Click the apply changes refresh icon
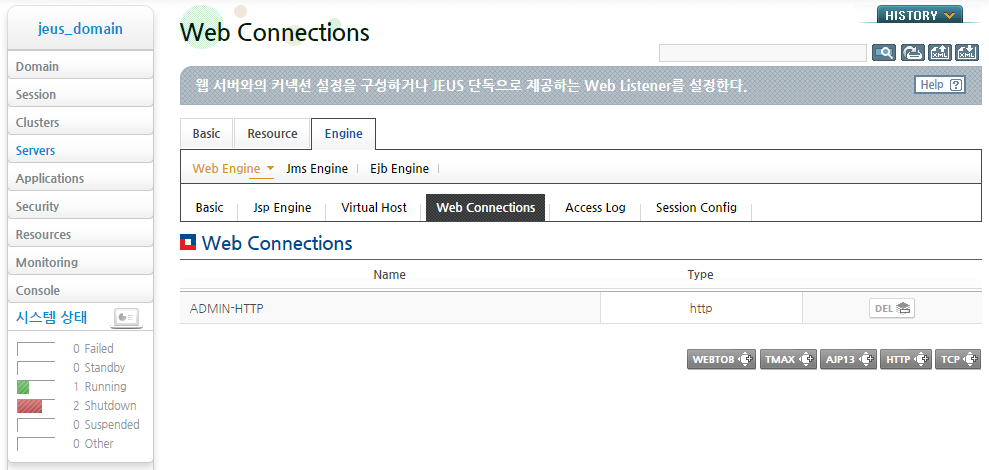 click(912, 53)
